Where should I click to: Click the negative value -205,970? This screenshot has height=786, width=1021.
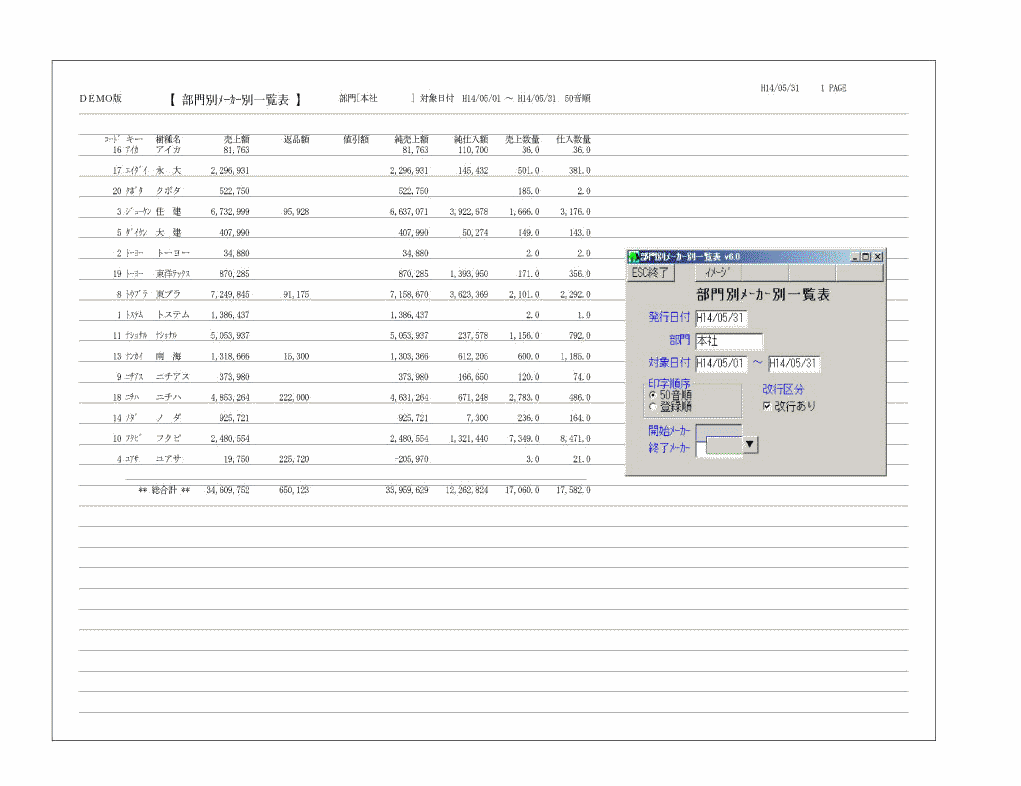click(x=412, y=459)
